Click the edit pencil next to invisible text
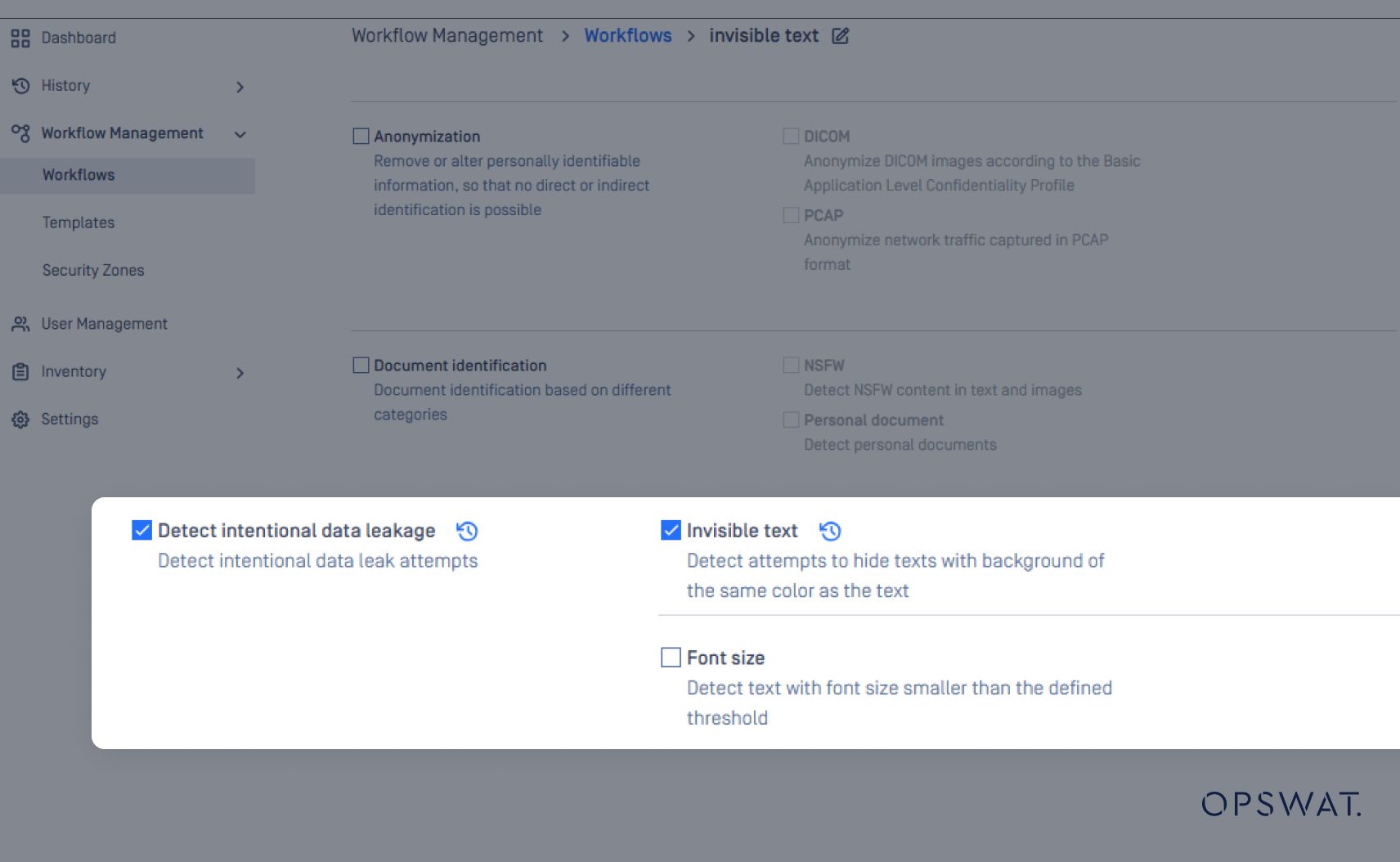 (x=841, y=36)
